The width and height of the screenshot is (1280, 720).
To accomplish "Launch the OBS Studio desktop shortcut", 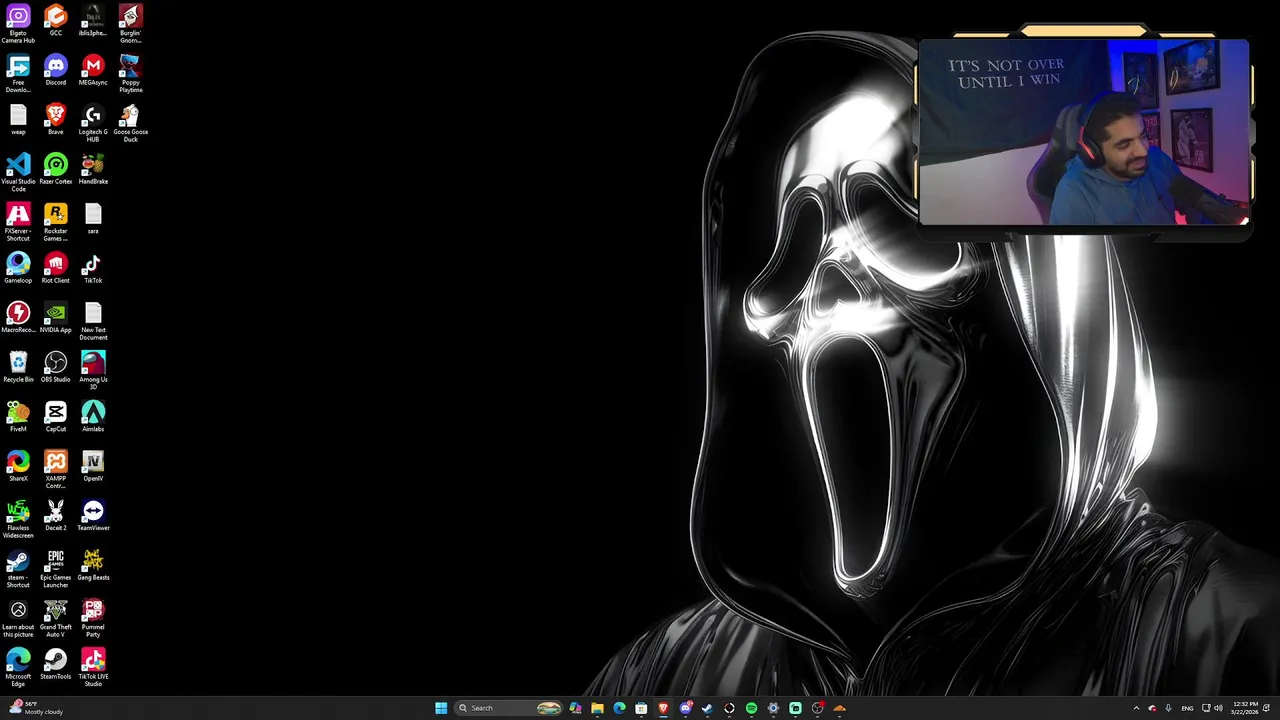I will click(56, 368).
